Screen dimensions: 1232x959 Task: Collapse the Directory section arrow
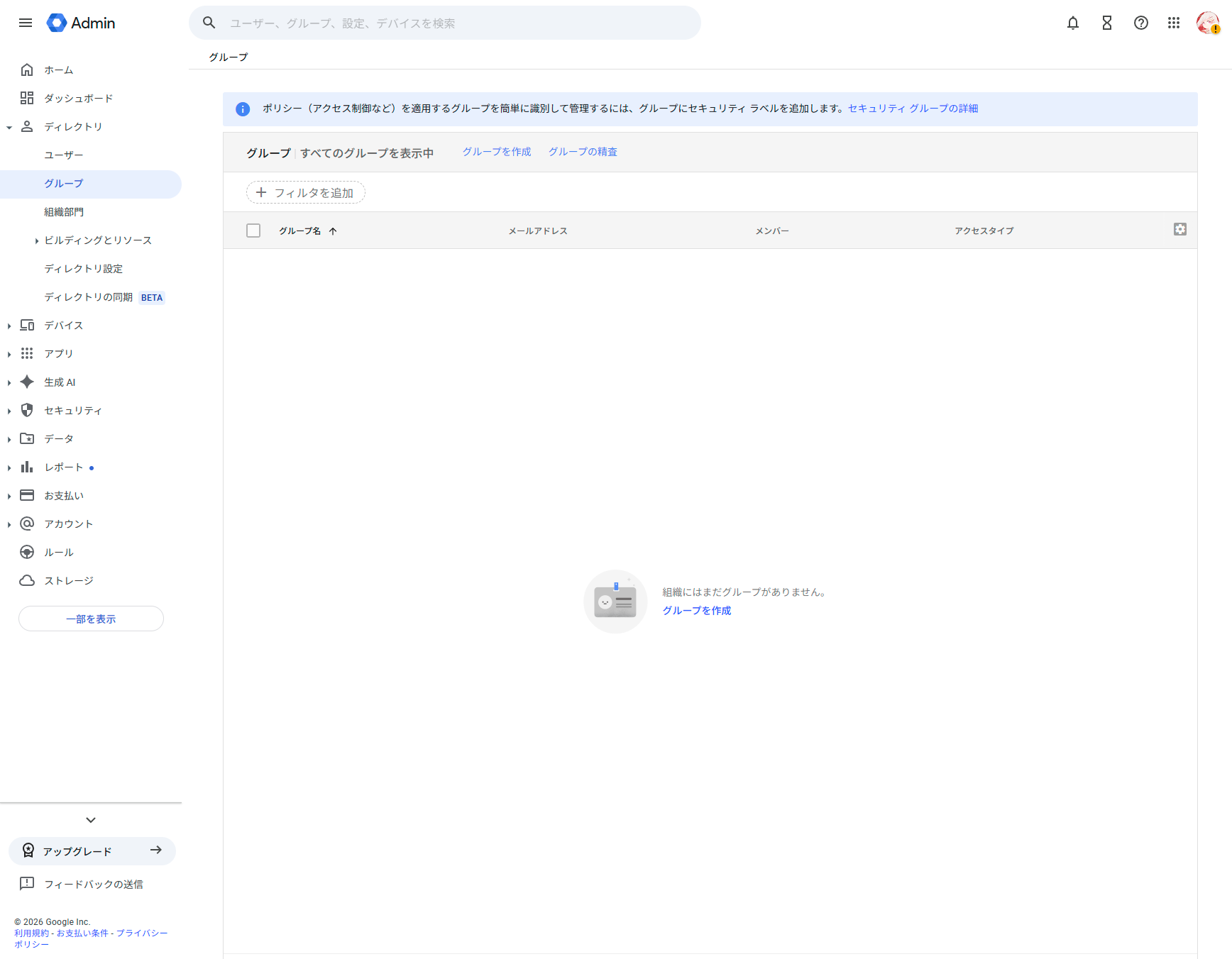9,128
